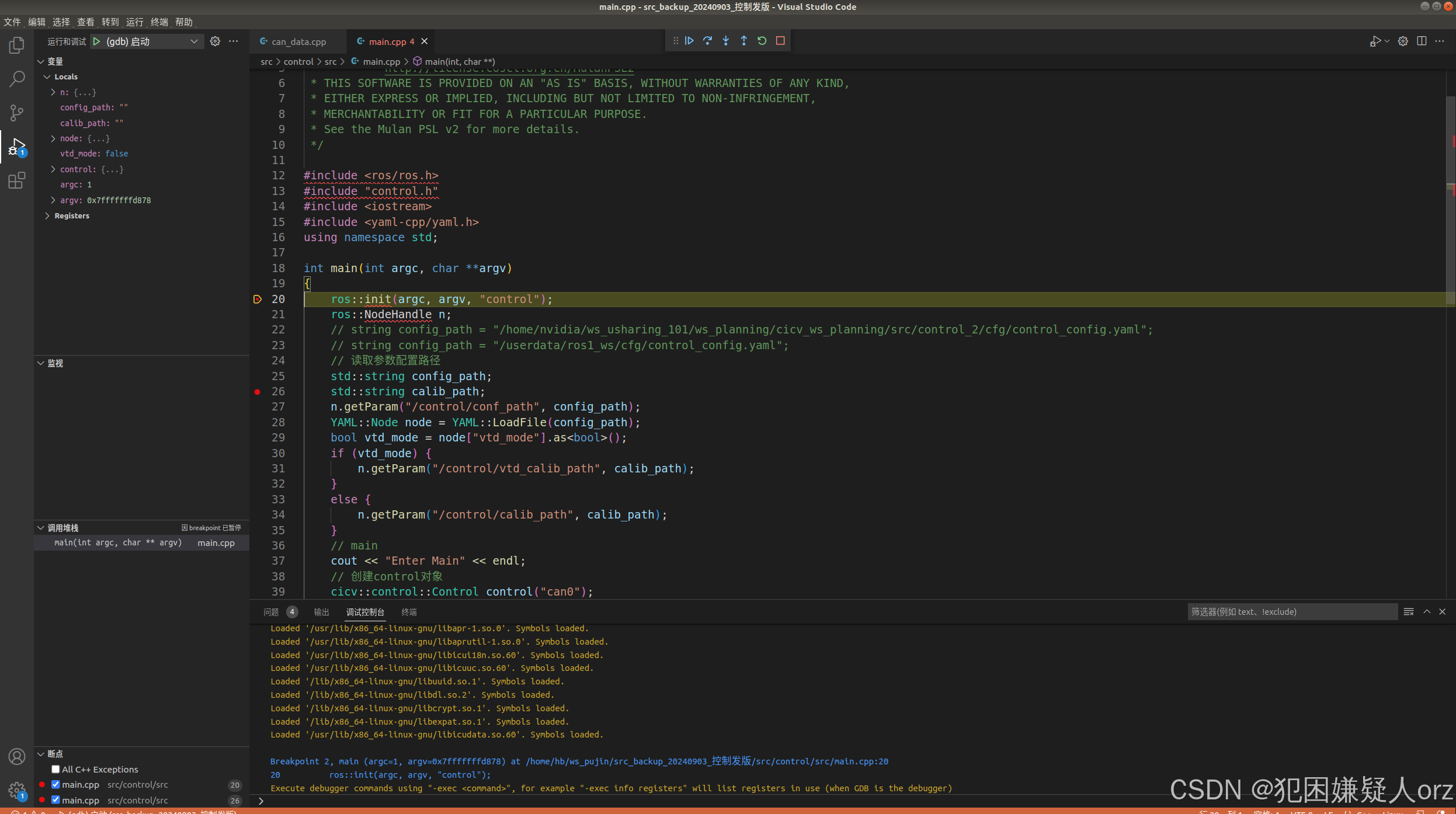
Task: Expand argv pointer variable
Action: (53, 200)
